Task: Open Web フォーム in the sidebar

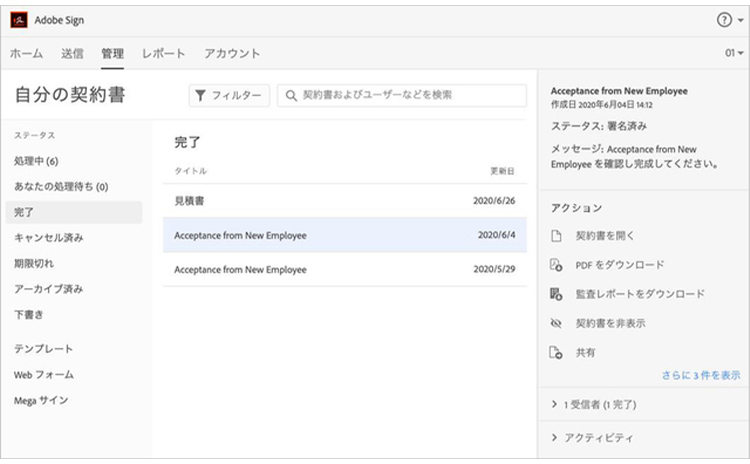Action: [x=44, y=375]
